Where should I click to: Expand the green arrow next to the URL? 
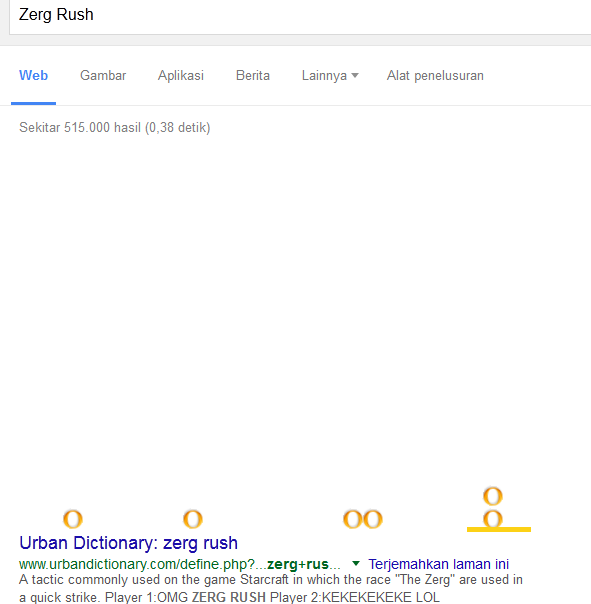(356, 564)
